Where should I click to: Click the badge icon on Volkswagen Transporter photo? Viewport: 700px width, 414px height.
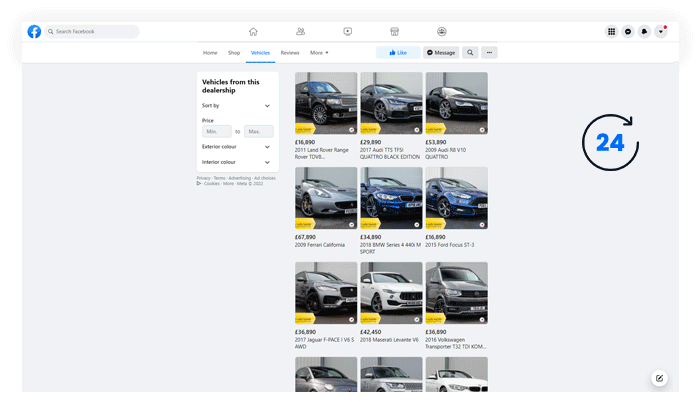(482, 319)
